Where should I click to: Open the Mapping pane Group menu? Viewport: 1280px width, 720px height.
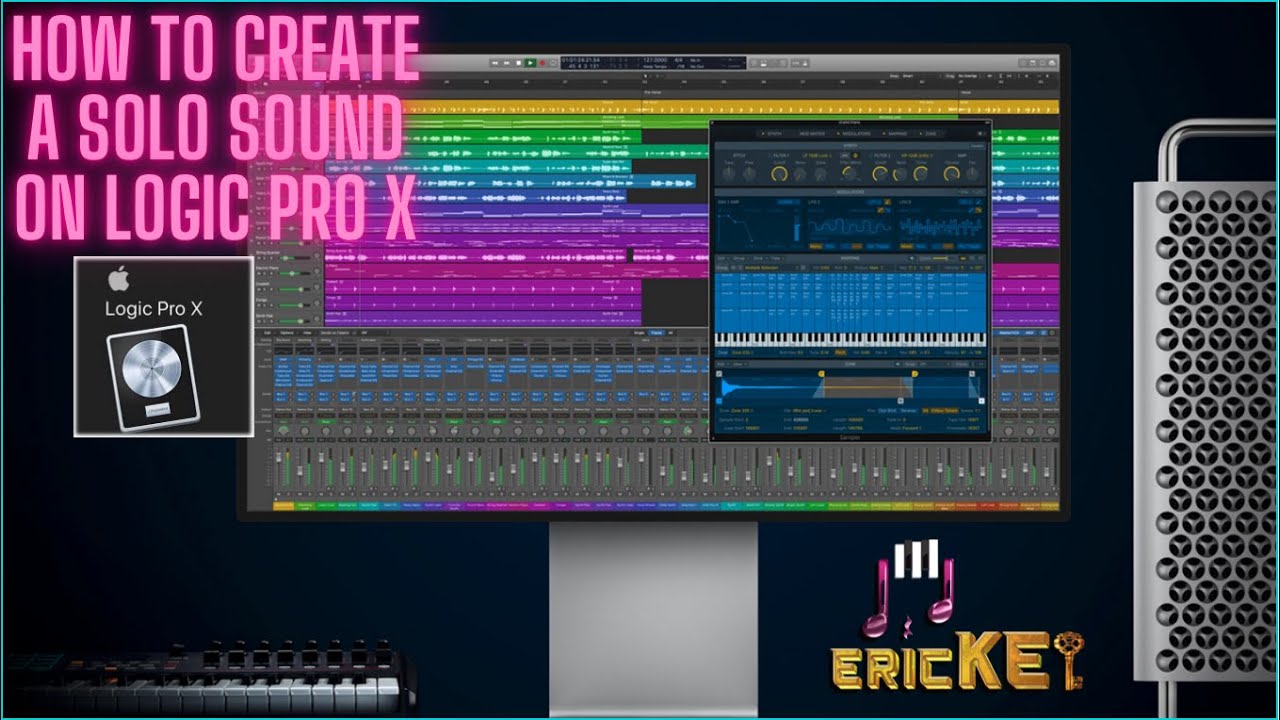(x=741, y=258)
